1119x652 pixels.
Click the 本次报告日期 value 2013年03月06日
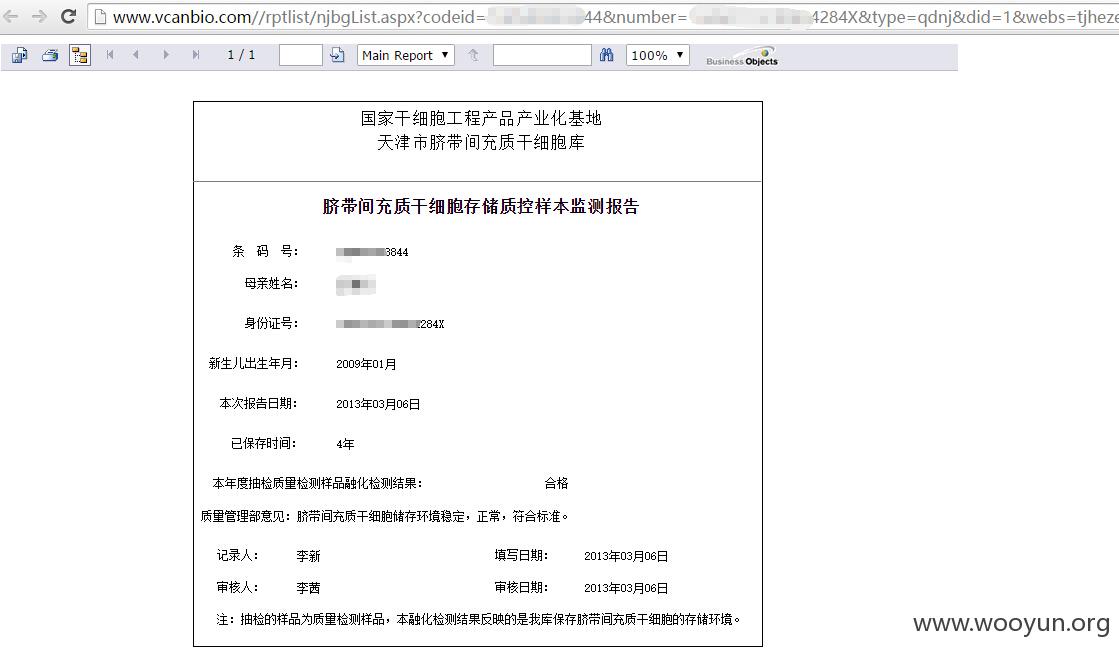coord(378,404)
